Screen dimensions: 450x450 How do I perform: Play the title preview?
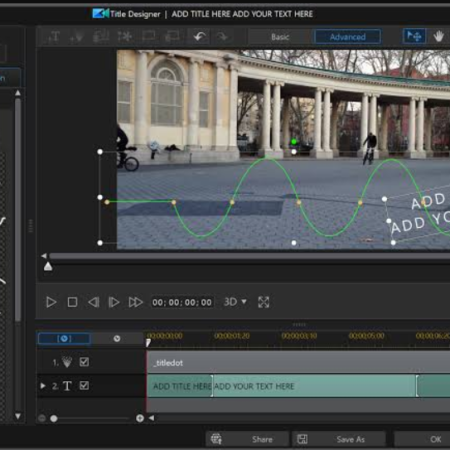[51, 302]
